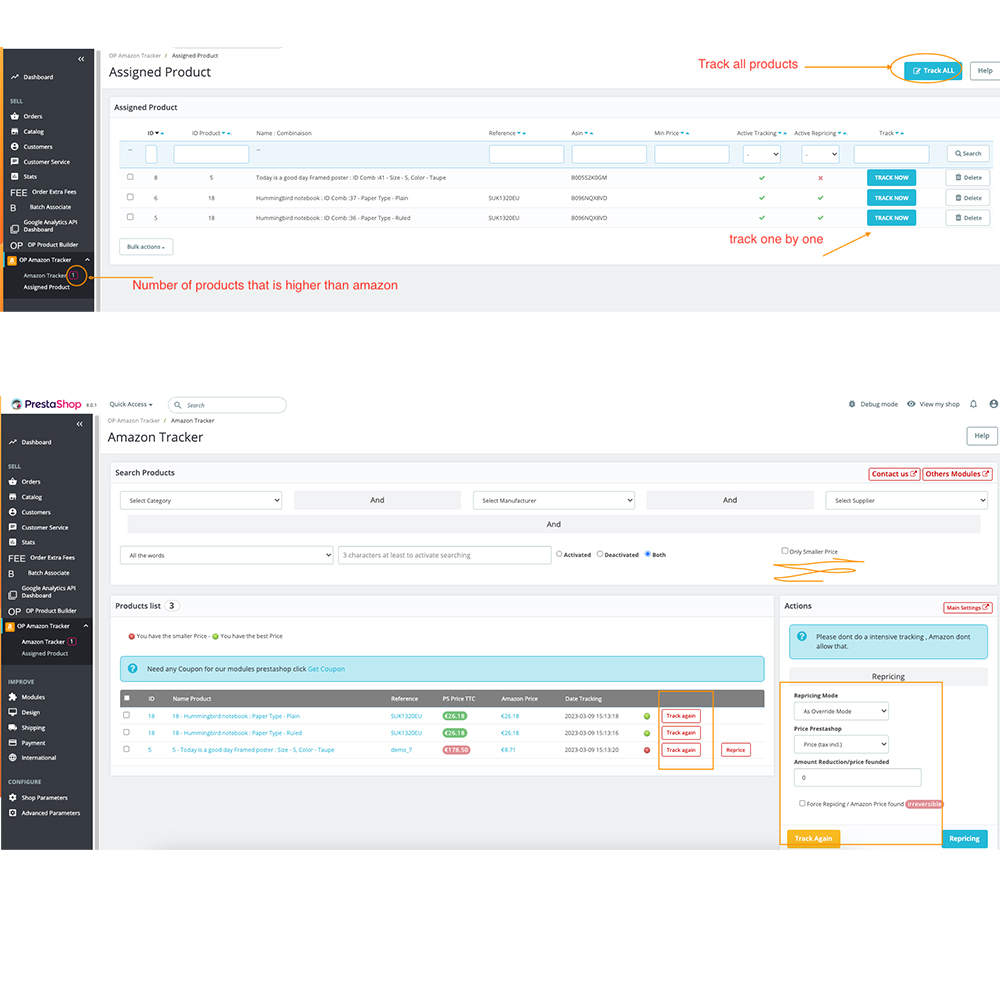Open Catalog icon in Assigned Product page sidebar
The height and width of the screenshot is (1000, 1000).
[x=15, y=131]
